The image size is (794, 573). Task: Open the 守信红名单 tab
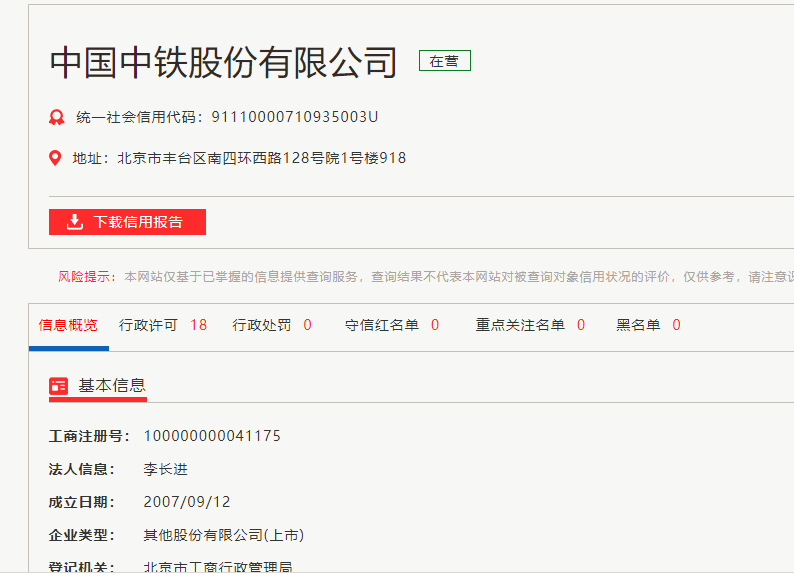(x=382, y=325)
